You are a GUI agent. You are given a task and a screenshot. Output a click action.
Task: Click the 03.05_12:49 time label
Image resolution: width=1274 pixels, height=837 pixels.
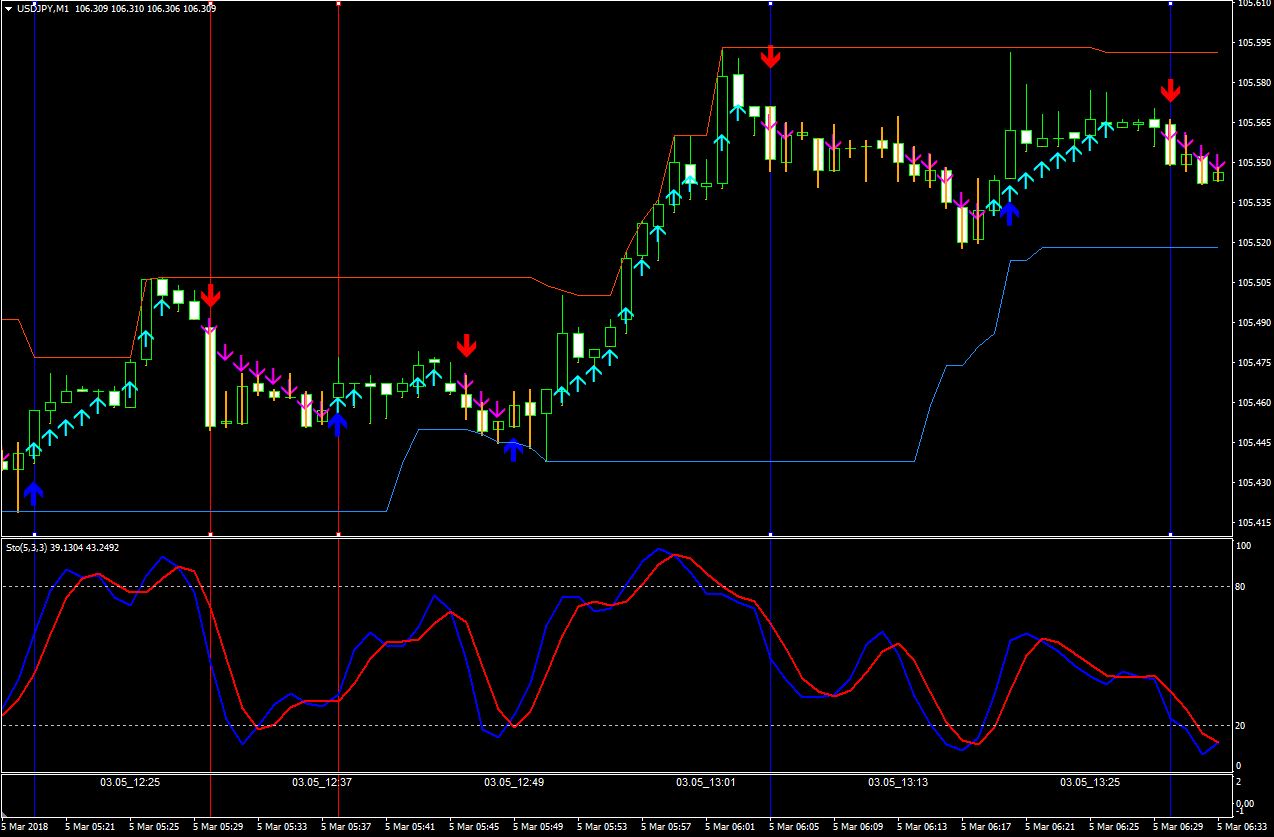tap(515, 782)
